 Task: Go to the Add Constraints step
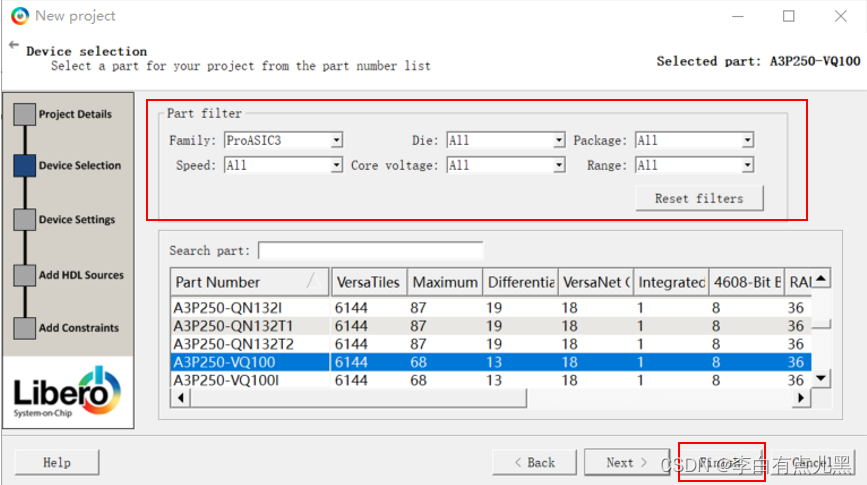[x=79, y=328]
